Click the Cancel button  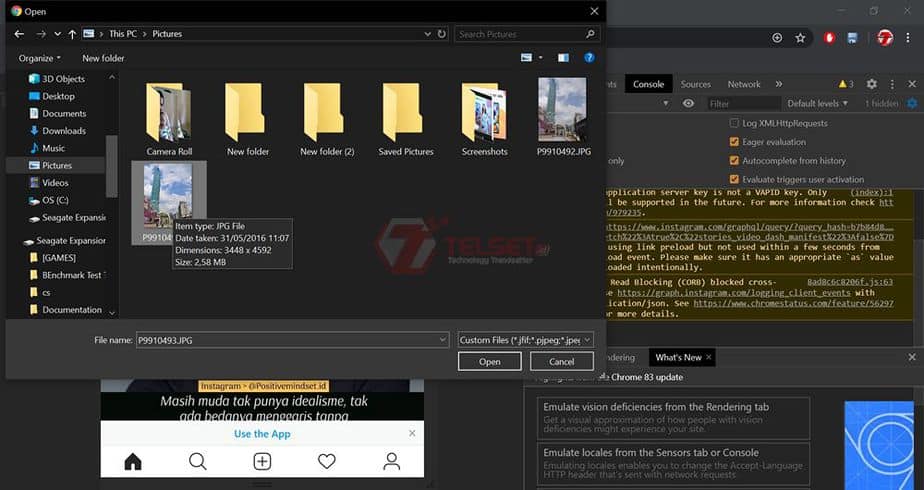561,361
